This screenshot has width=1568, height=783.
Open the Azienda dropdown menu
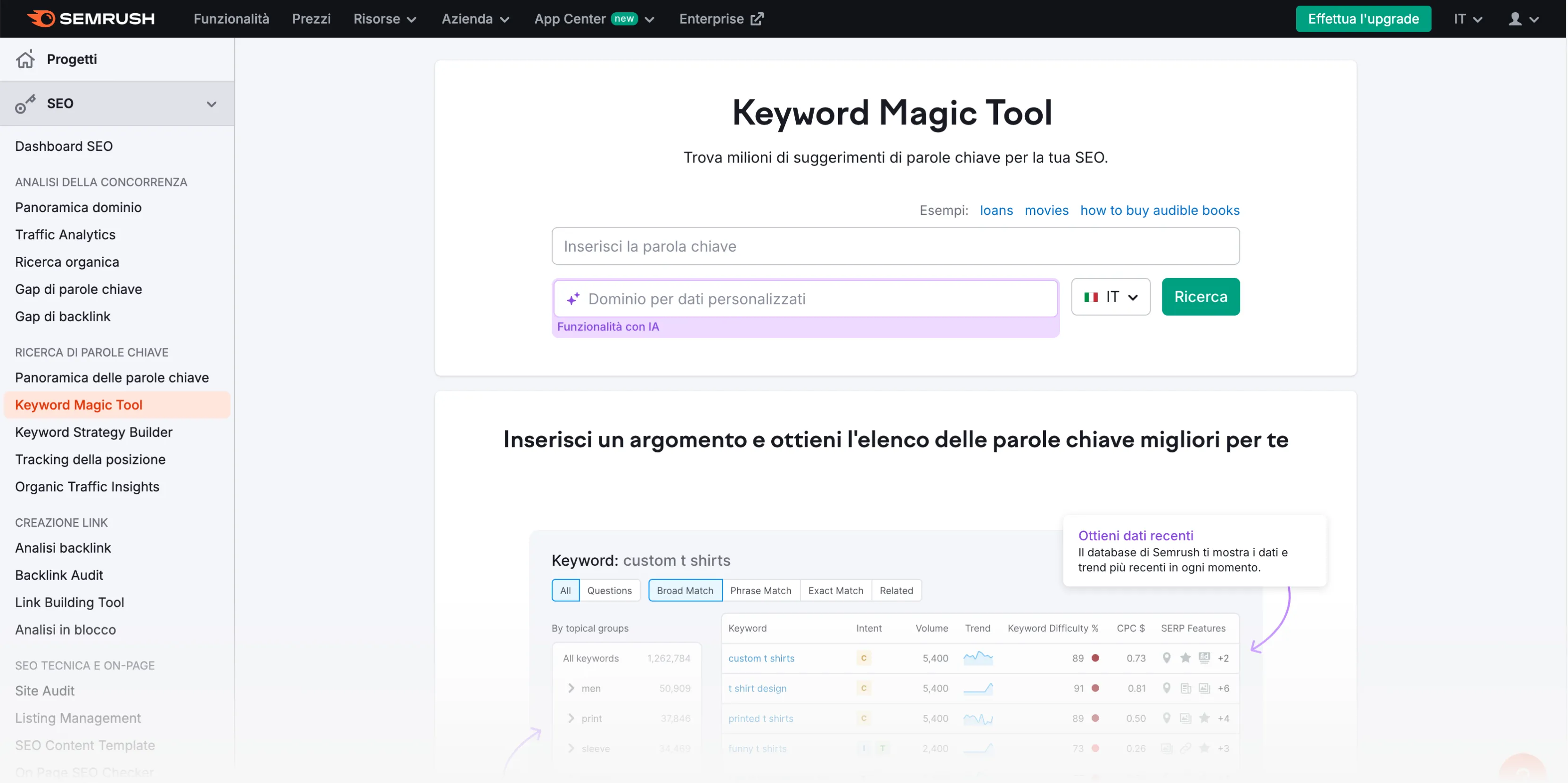475,19
